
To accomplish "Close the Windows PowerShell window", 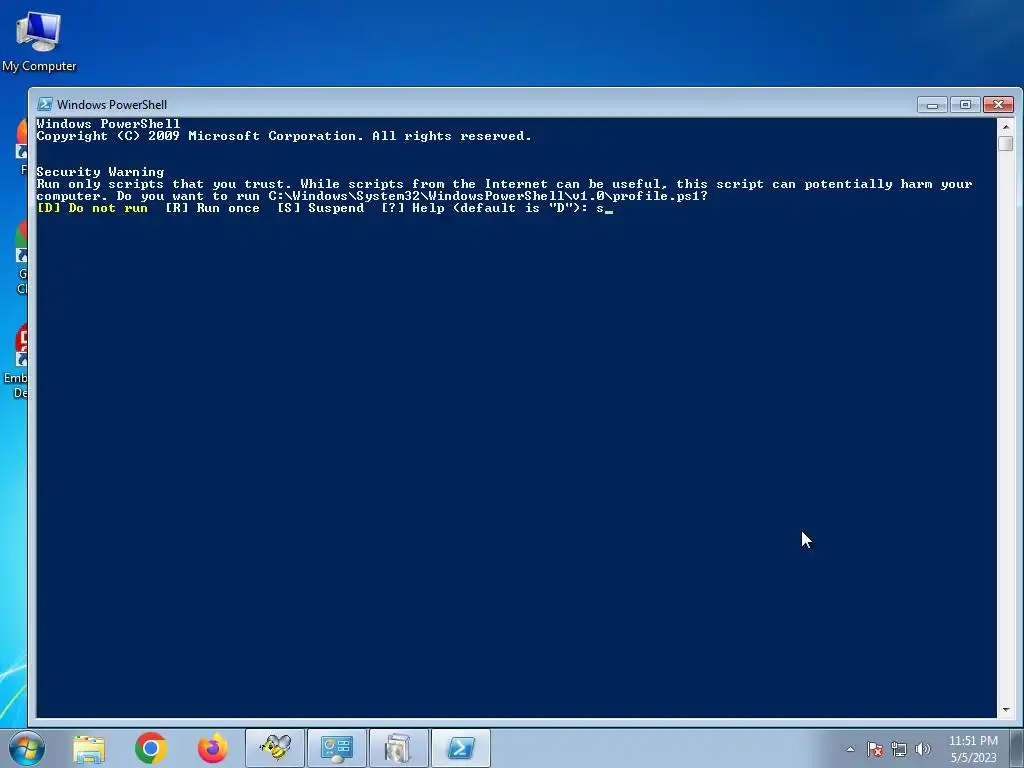I will click(x=998, y=104).
